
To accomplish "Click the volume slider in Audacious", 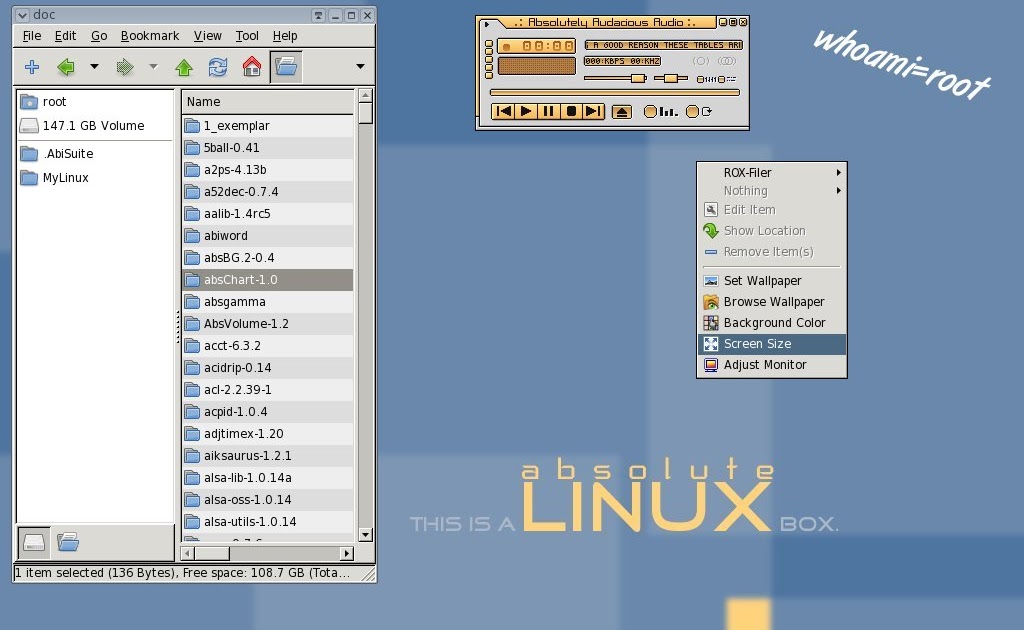I will point(615,77).
